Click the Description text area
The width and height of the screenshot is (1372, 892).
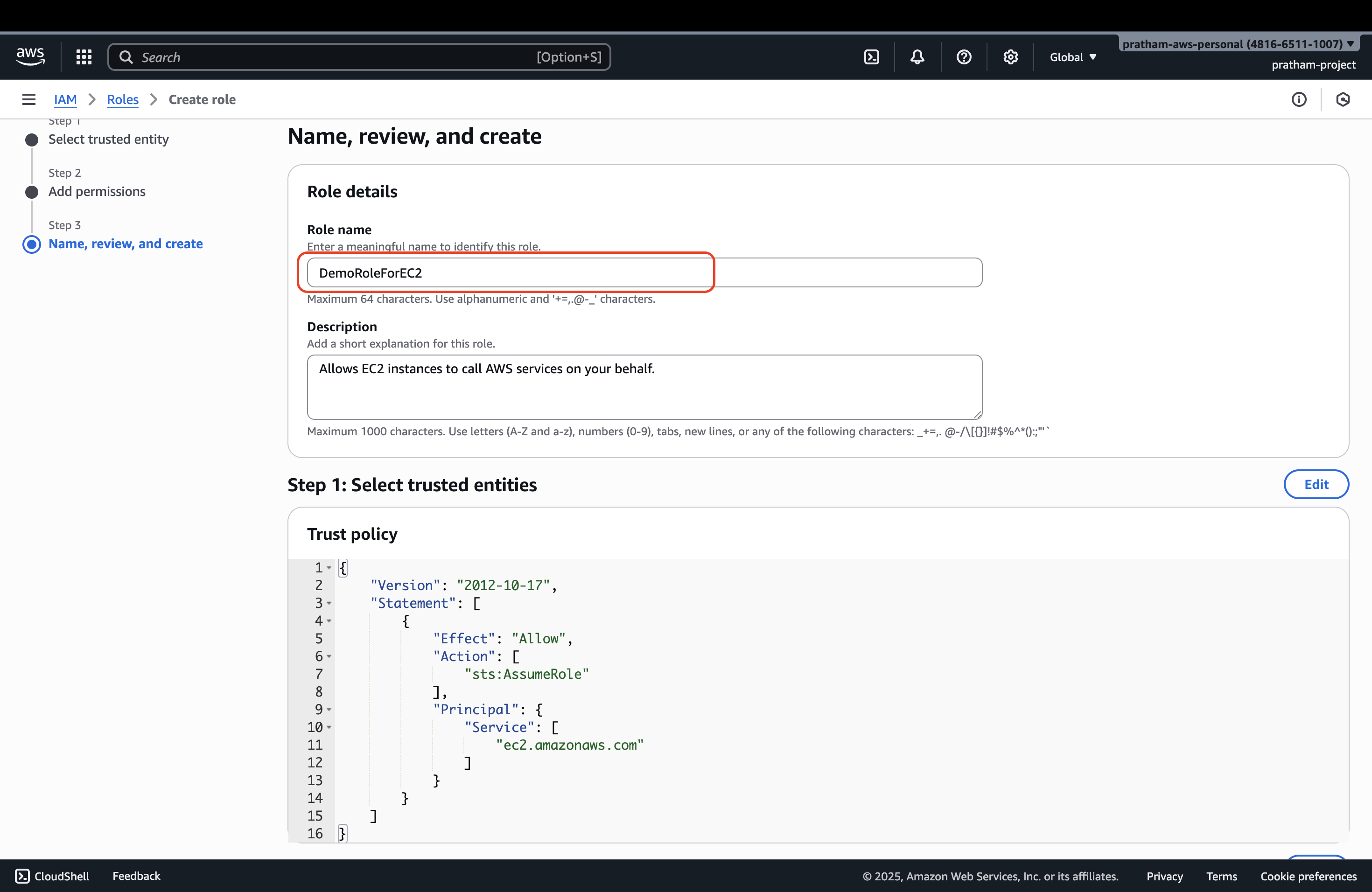tap(644, 387)
